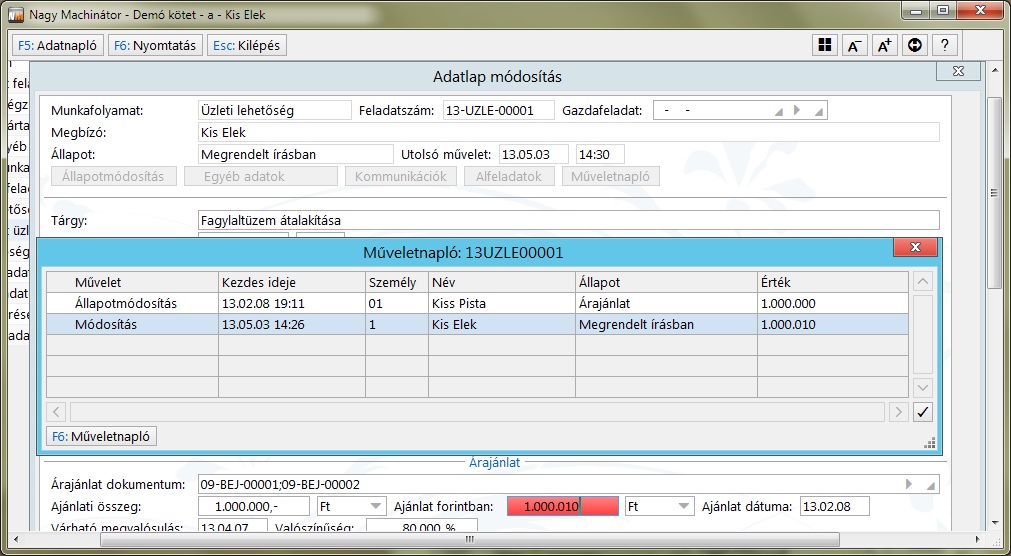This screenshot has height=556, width=1011.
Task: Open the Ajánlati összeg currency dropdown
Action: pyautogui.click(x=376, y=506)
